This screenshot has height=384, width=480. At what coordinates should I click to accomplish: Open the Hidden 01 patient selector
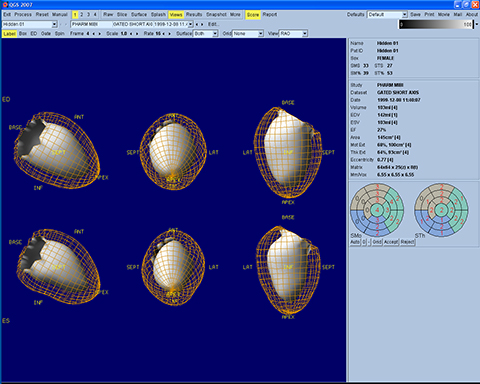click(30, 24)
